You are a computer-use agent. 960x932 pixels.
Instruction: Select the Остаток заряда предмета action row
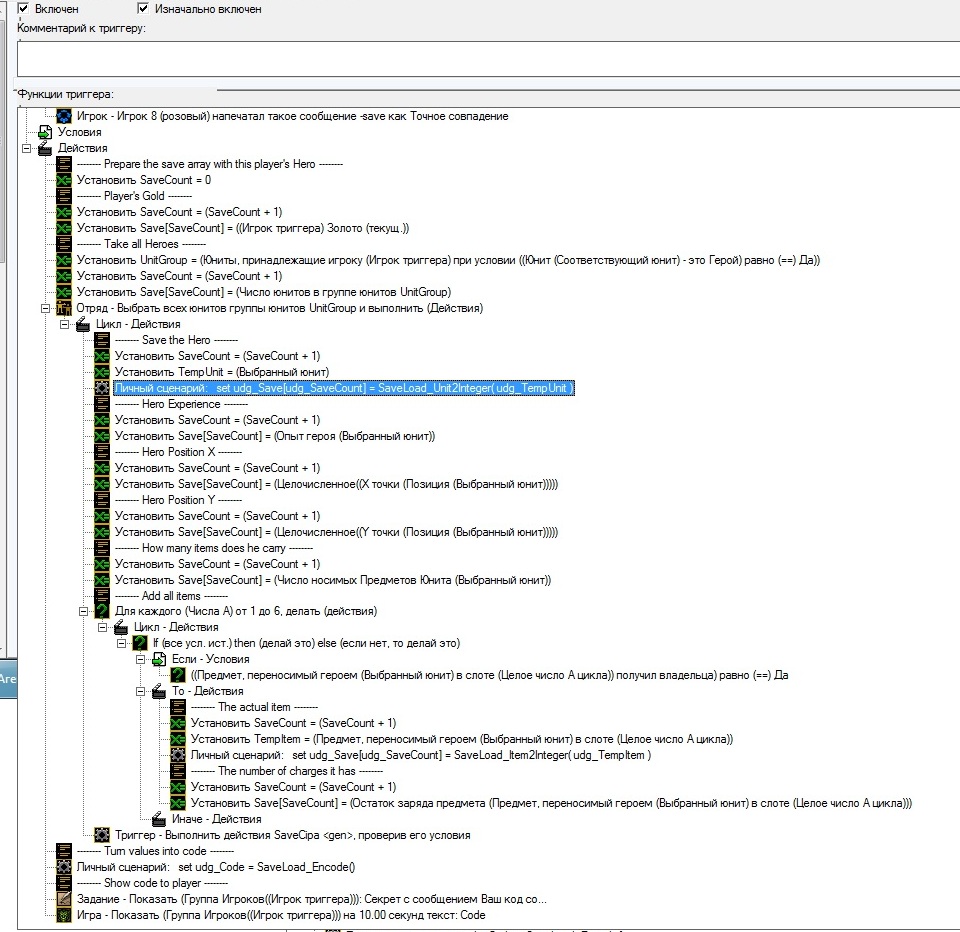(x=551, y=803)
